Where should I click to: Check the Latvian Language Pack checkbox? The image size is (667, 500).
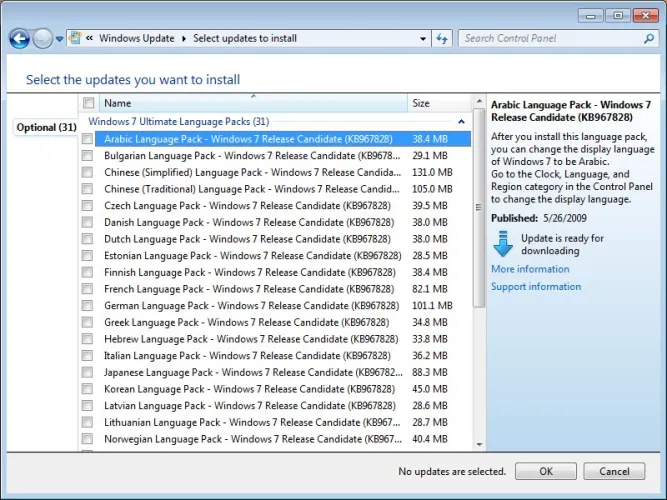(x=87, y=406)
